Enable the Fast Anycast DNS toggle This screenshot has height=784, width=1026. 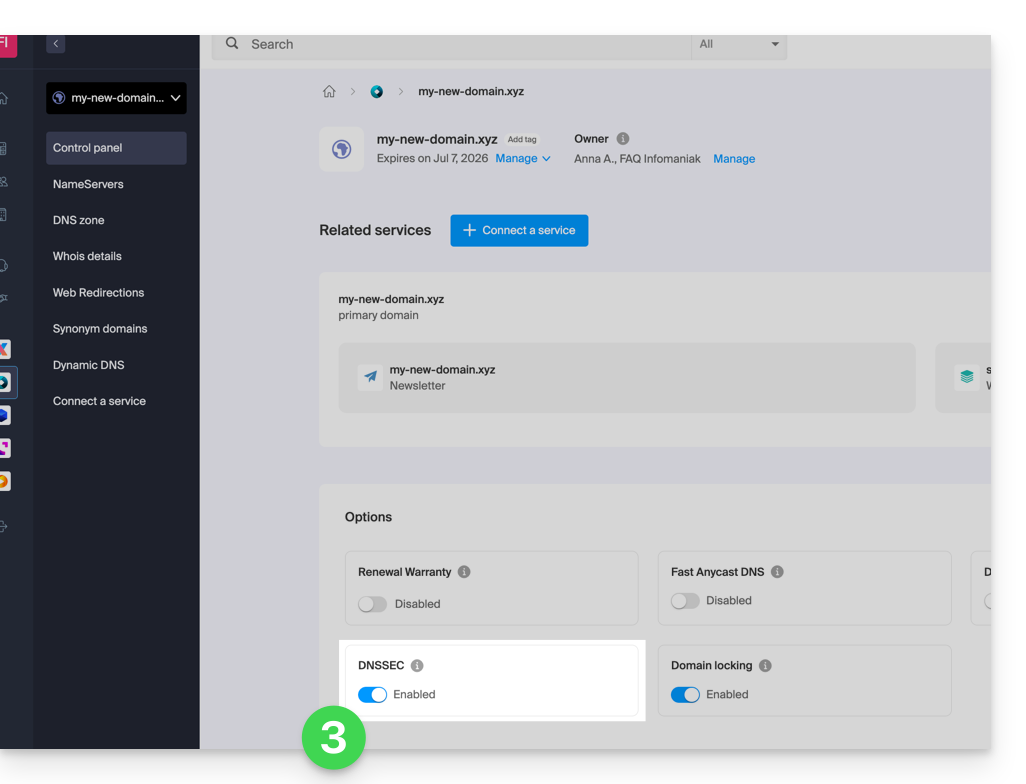[685, 601]
